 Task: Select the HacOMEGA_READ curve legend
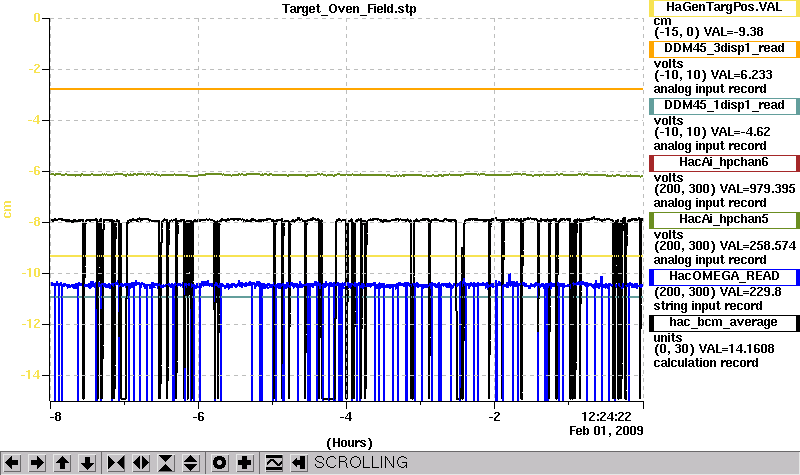(724, 277)
